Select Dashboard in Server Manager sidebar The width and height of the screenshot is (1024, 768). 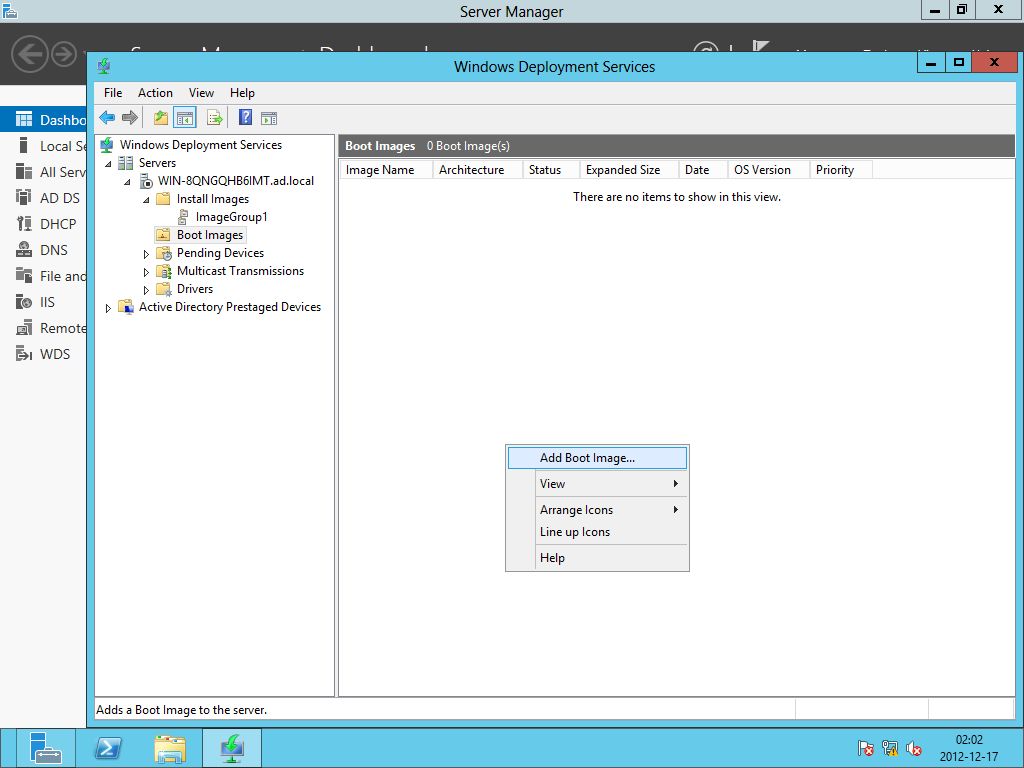coord(43,120)
